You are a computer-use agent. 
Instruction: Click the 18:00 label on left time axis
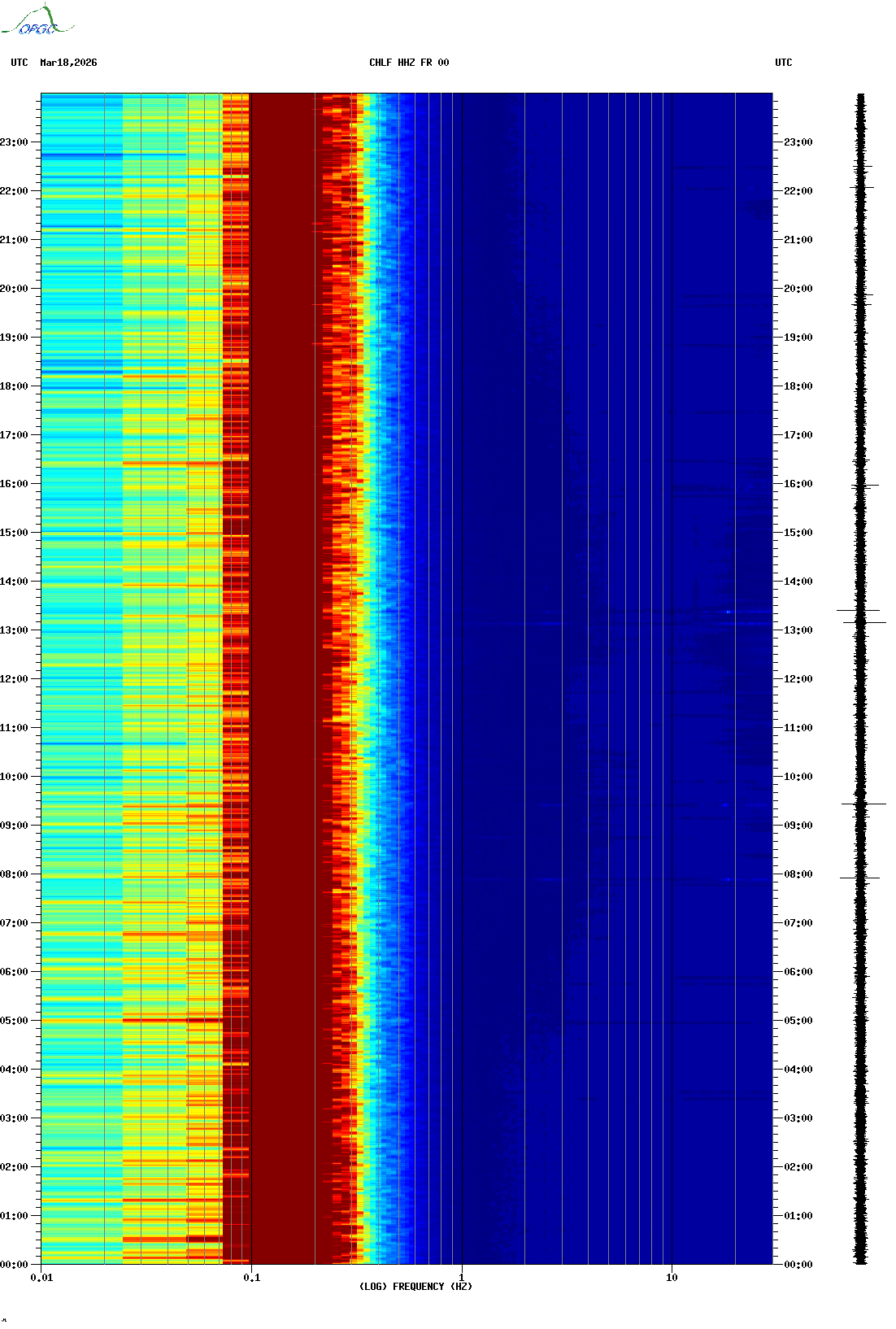click(x=14, y=386)
